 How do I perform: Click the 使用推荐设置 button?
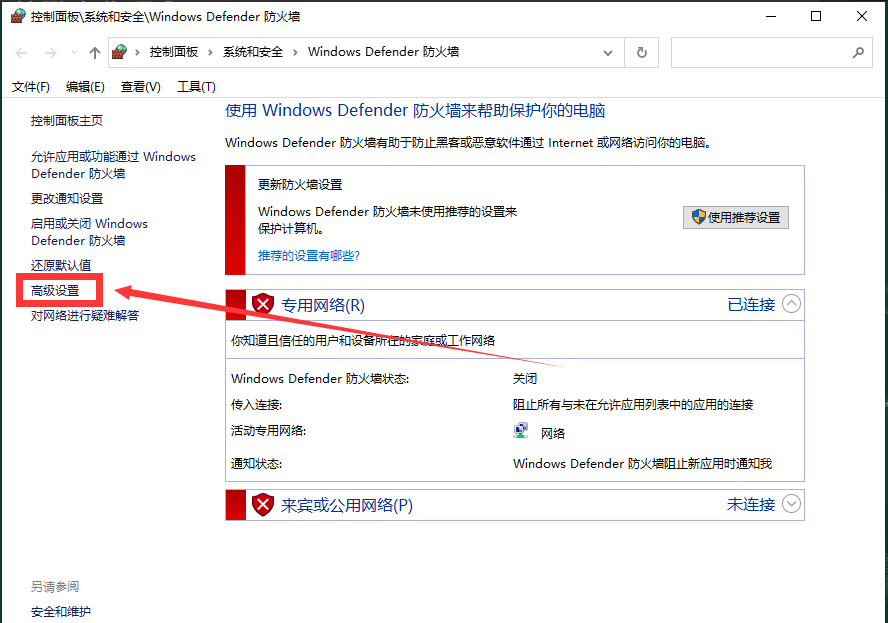pos(736,217)
